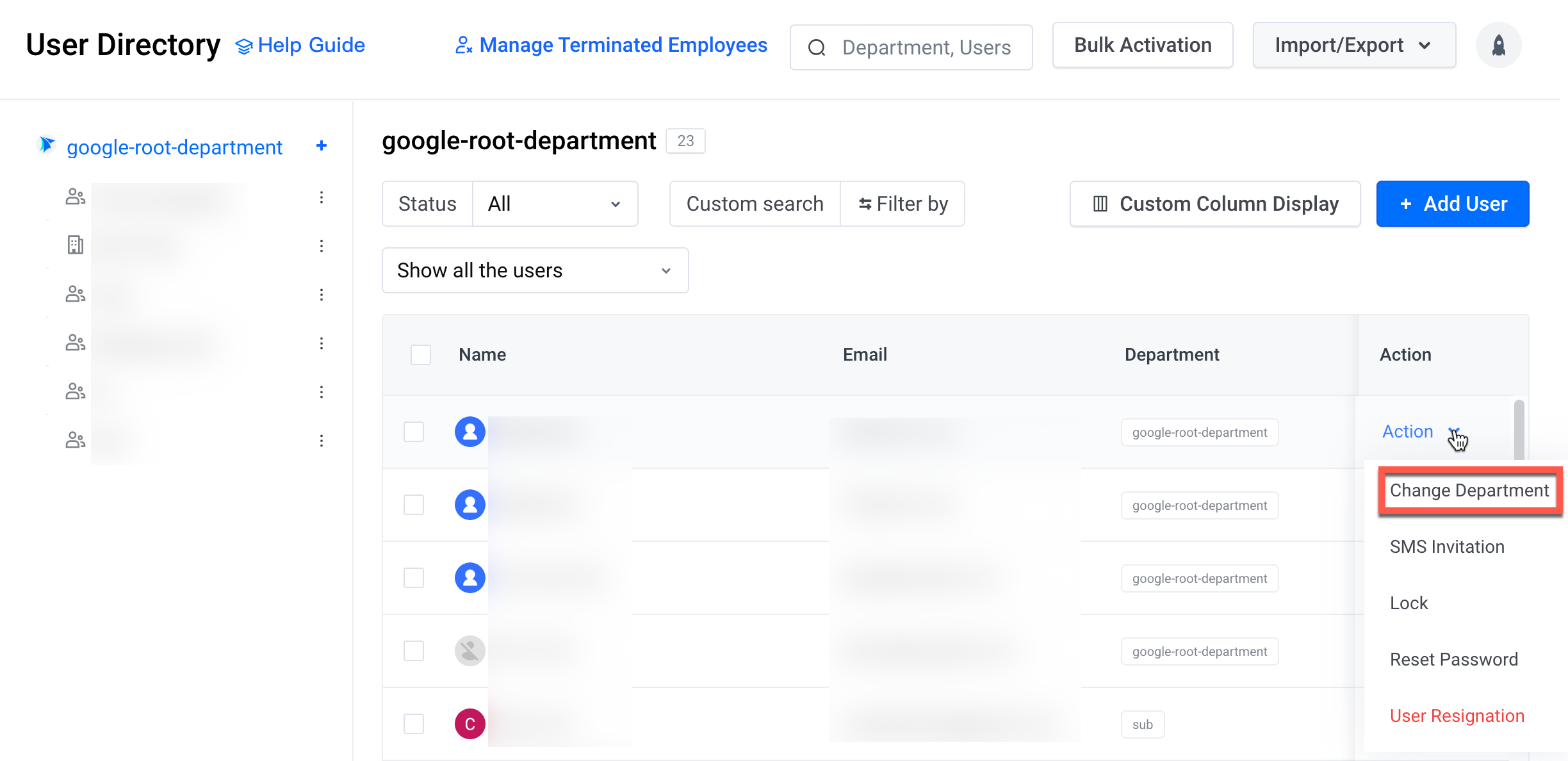Click the first sidebar group people icon
Viewport: 1568px width, 761px height.
pyautogui.click(x=76, y=197)
